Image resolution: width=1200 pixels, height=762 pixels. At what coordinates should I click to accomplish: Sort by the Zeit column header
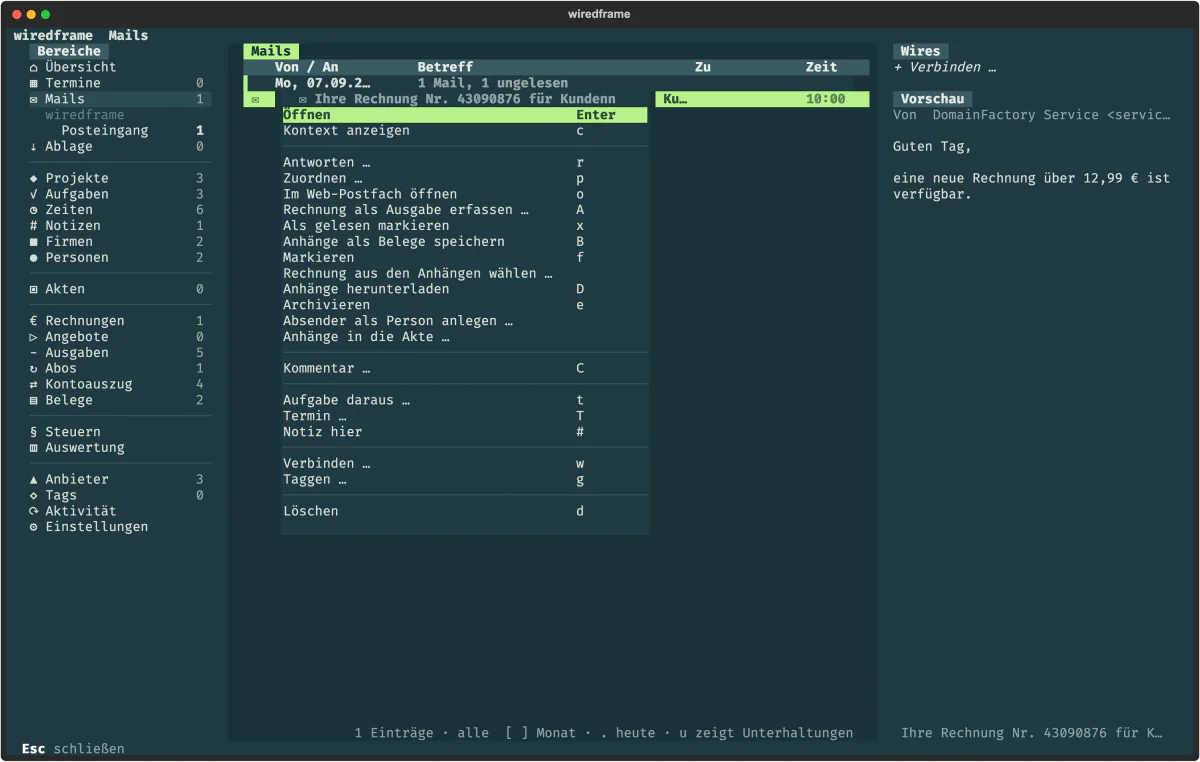tap(822, 67)
